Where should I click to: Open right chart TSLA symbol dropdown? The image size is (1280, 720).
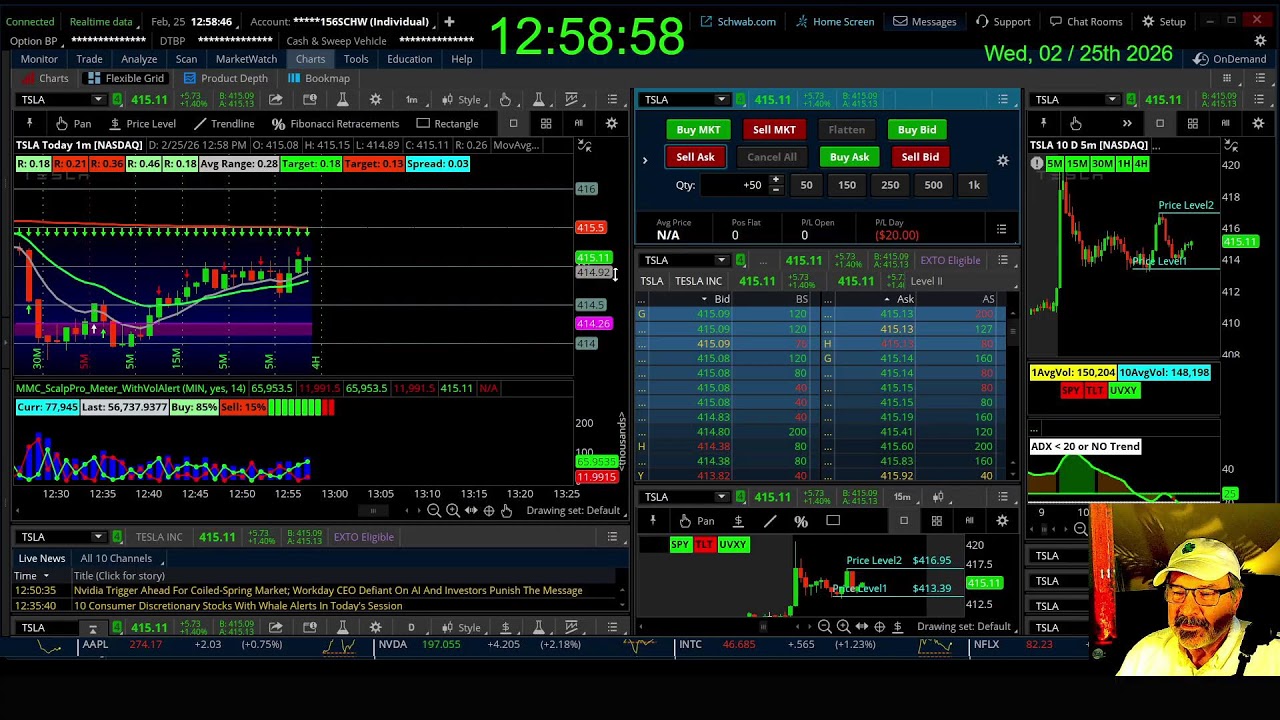pos(1112,100)
